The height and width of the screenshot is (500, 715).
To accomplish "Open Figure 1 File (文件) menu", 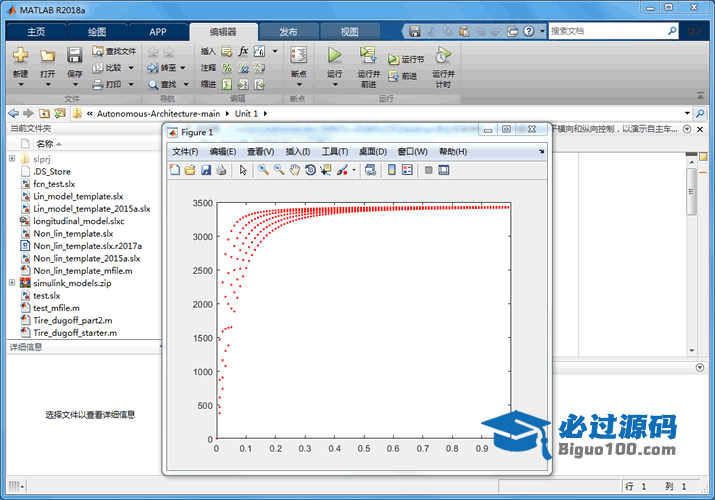I will point(185,152).
